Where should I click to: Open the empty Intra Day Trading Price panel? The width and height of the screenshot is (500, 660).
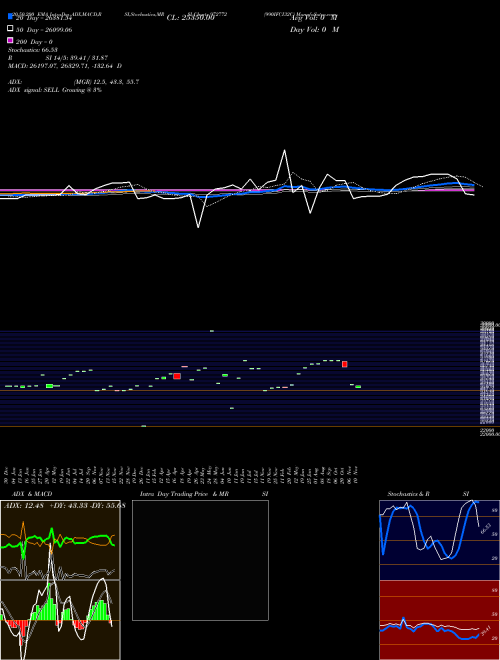pos(200,560)
